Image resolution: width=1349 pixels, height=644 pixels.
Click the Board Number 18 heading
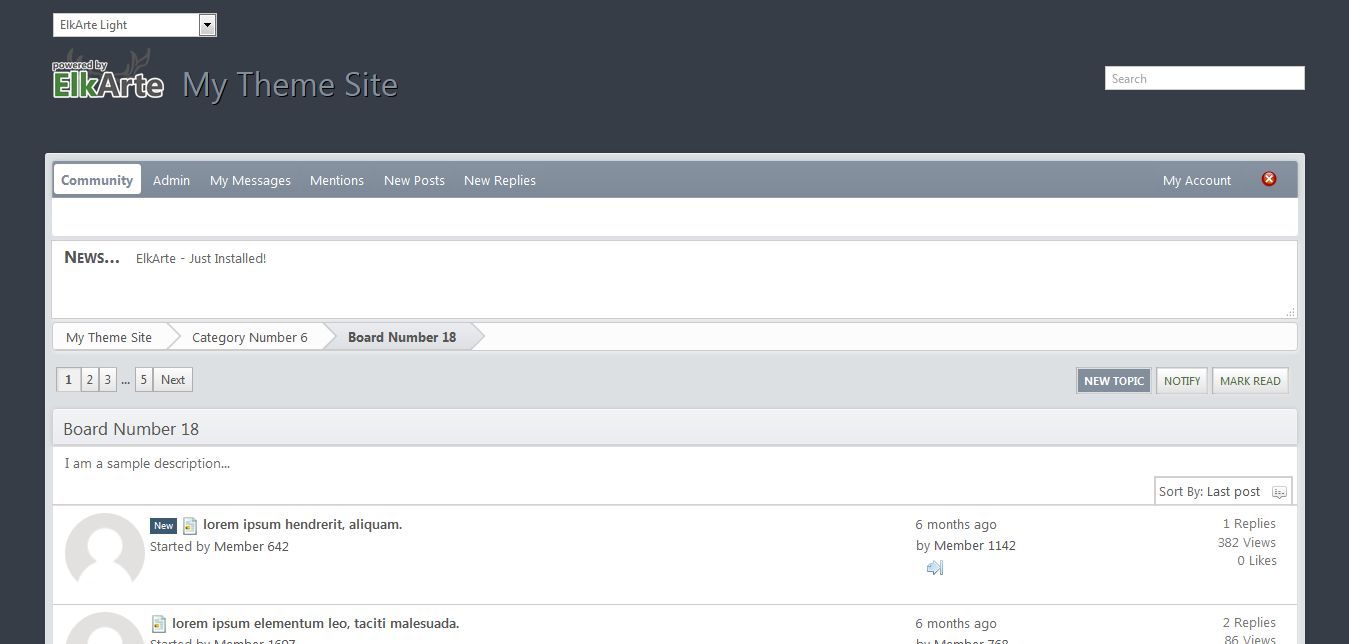[131, 429]
